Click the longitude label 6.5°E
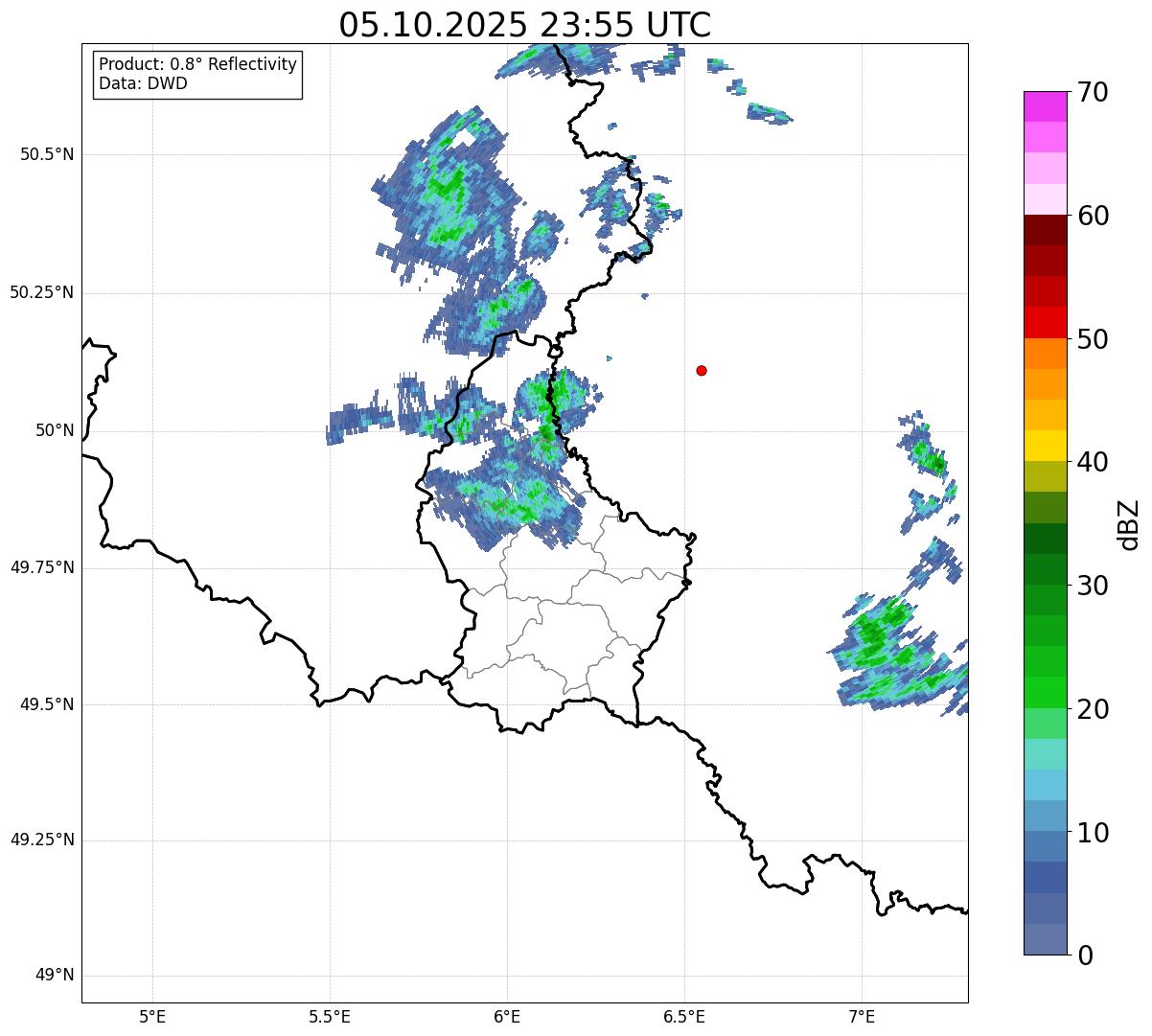1152x1036 pixels. [684, 1017]
